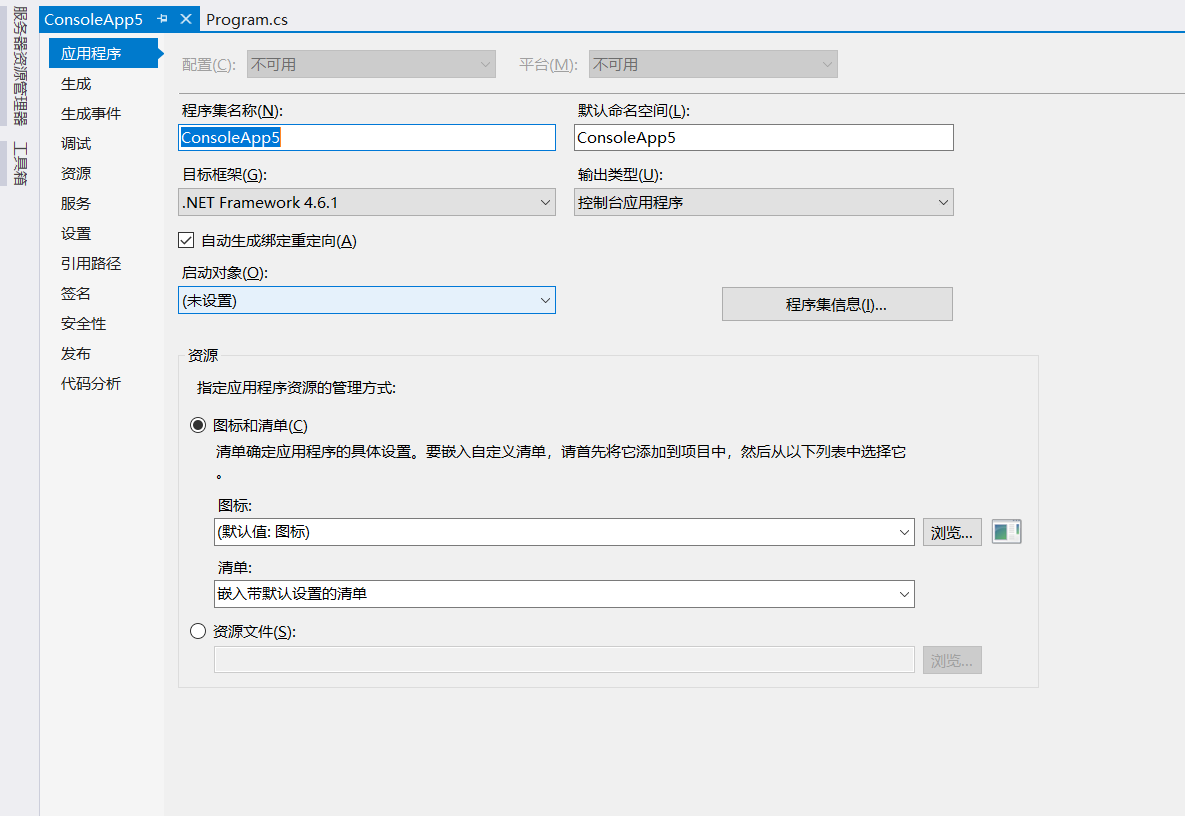Select the 应用程序 settings page
The width and height of the screenshot is (1185, 816).
[104, 54]
